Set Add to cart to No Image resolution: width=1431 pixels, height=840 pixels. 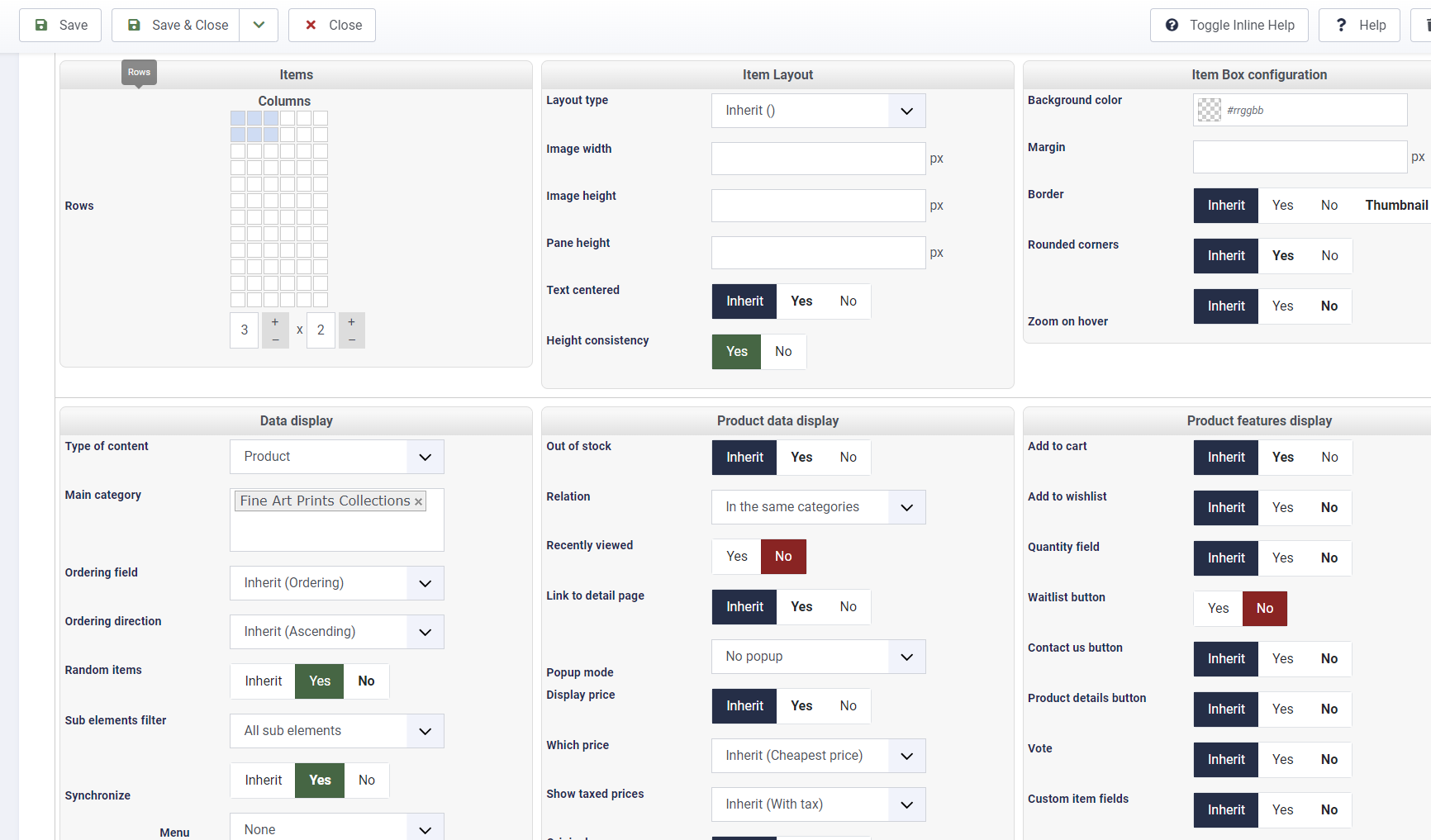1329,458
